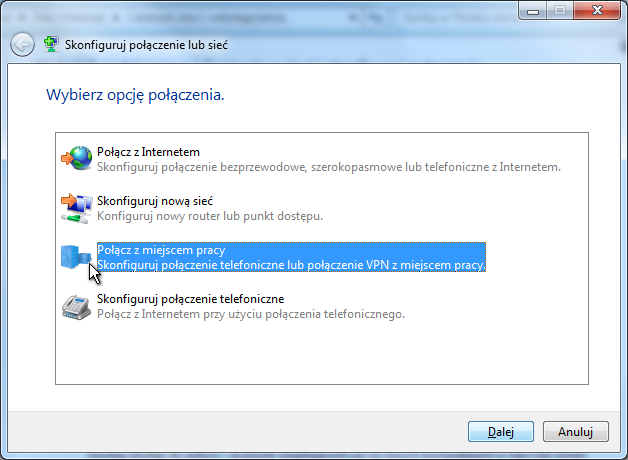
Task: Minimize the connection wizard window
Action: 531,10
